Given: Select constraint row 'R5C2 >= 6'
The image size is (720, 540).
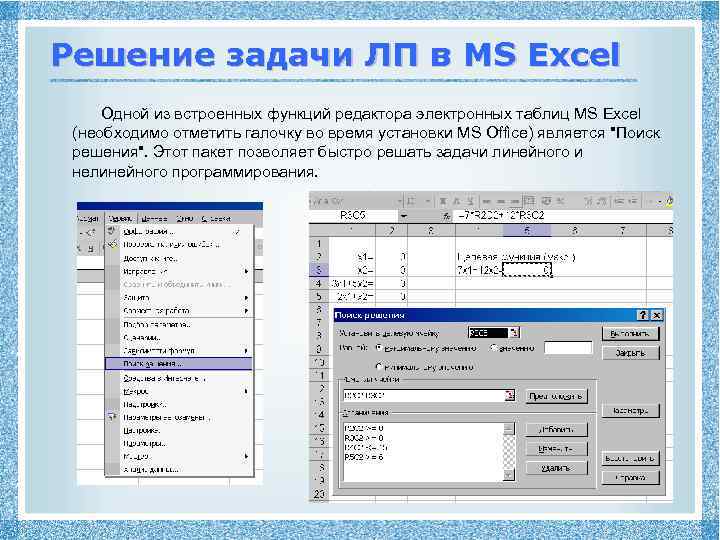Looking at the screenshot, I should point(364,457).
